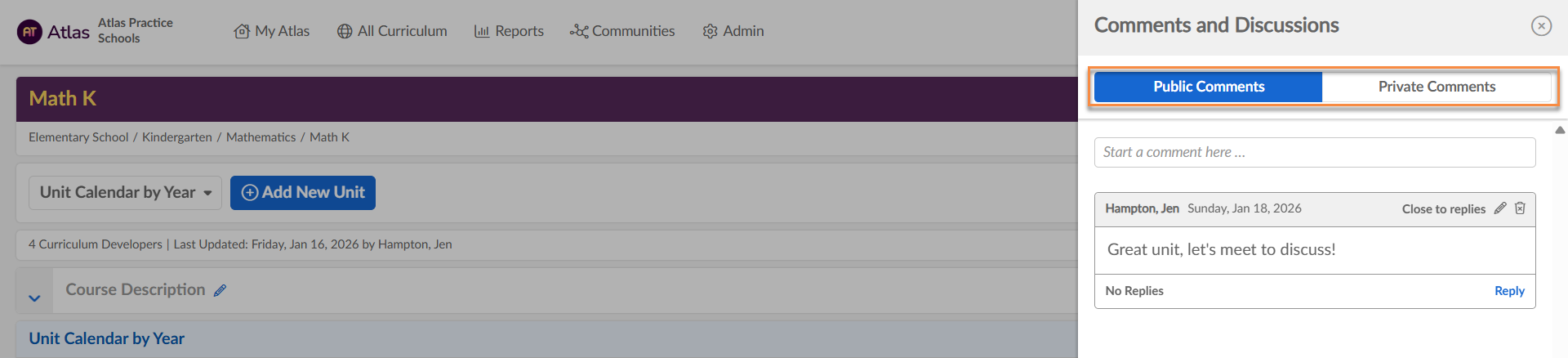Switch to Public Comments tab
This screenshot has height=358, width=1568.
click(x=1208, y=87)
